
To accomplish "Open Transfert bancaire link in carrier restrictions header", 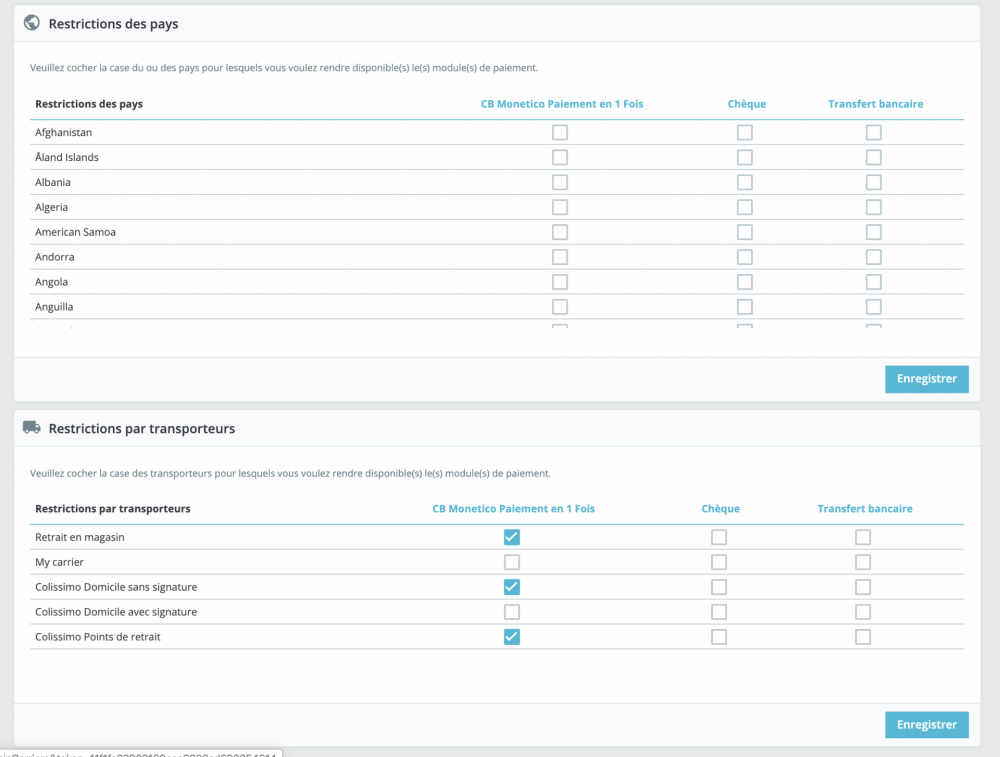I will 865,509.
